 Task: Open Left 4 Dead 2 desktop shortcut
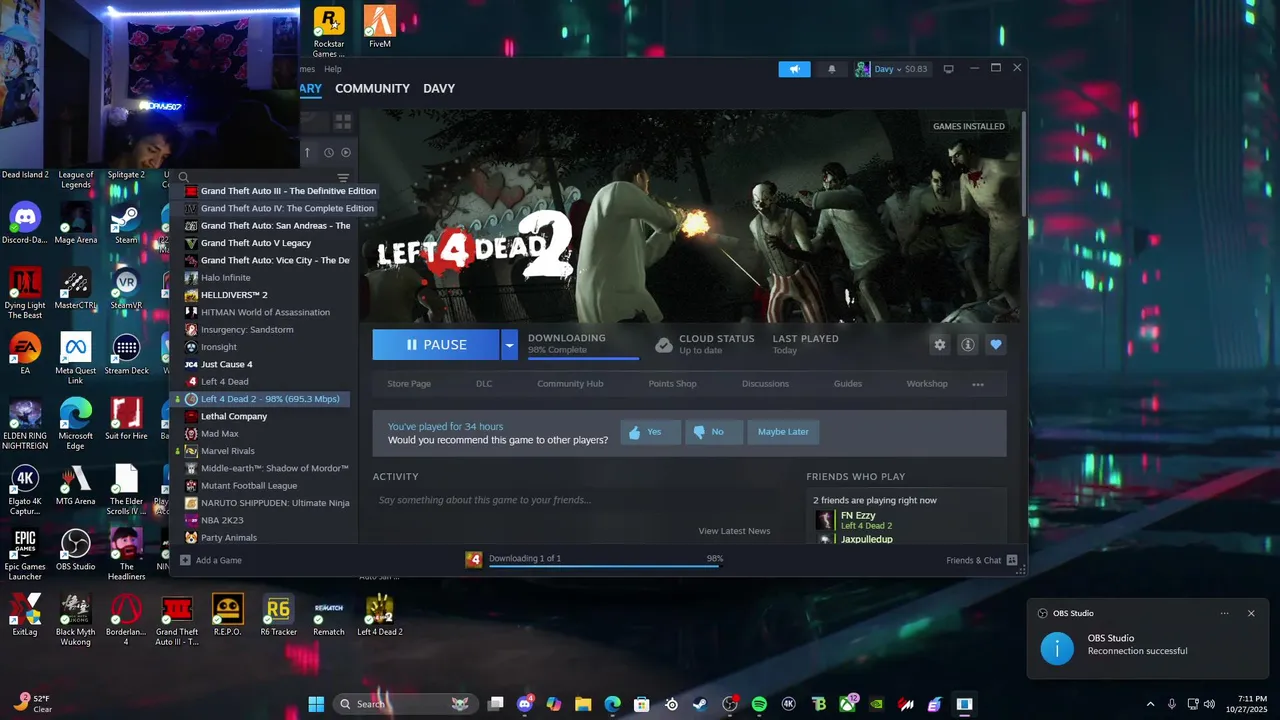point(379,615)
